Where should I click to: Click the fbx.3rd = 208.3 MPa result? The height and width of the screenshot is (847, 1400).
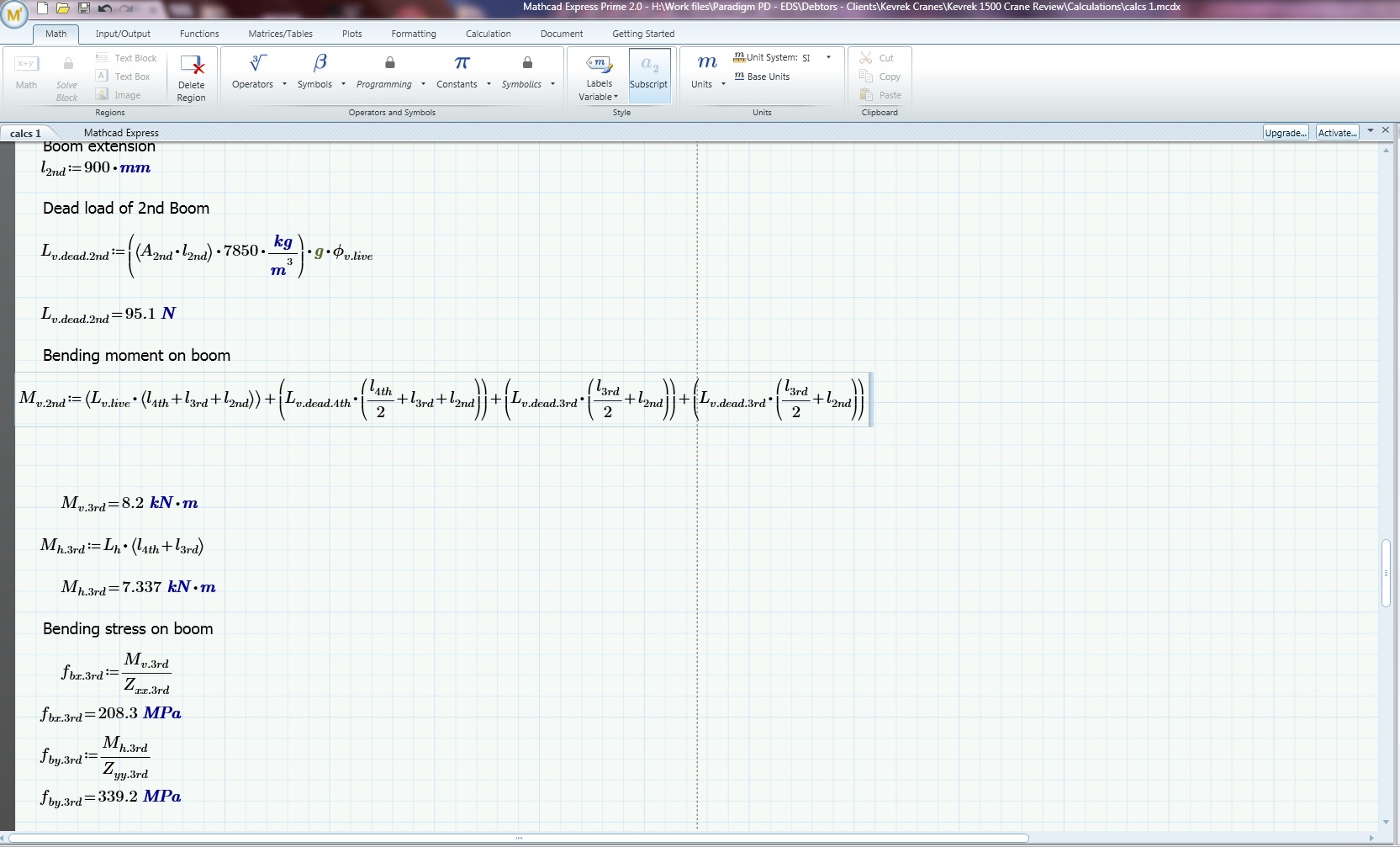coord(111,714)
